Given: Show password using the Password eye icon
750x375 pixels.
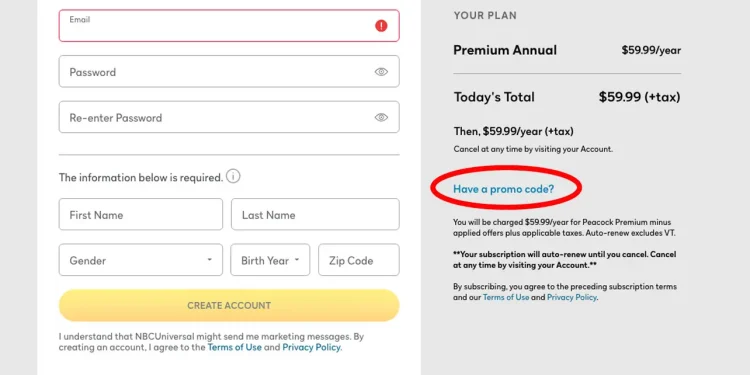Looking at the screenshot, I should click(x=381, y=72).
